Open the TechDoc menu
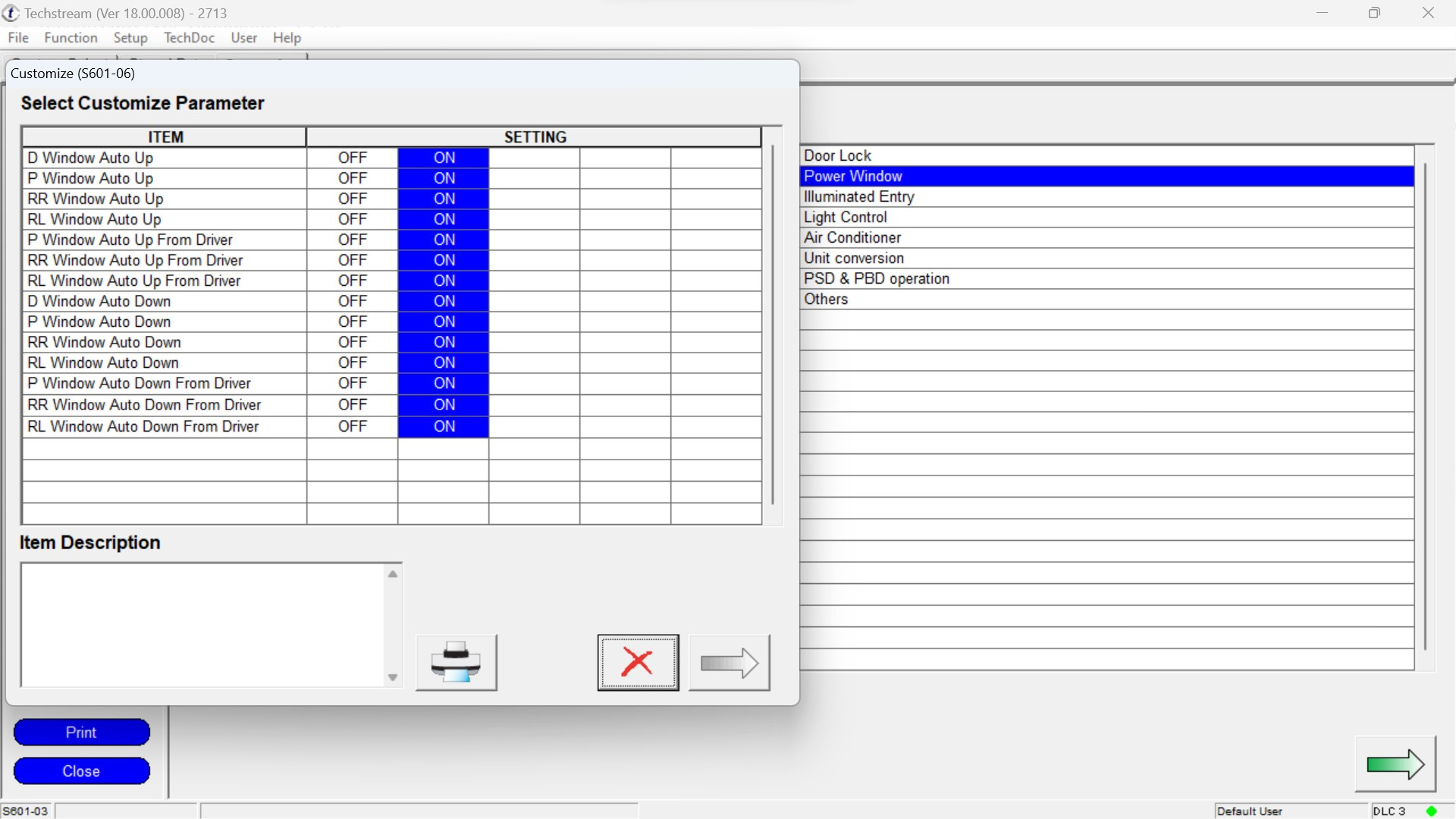Screen dimensions: 1456x819 [189, 38]
